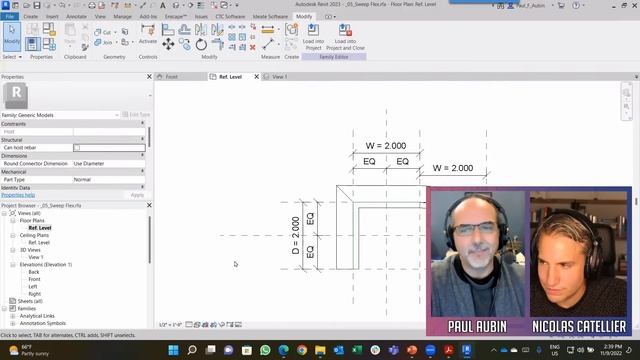Open File Explorer from the taskbar
Image resolution: width=640 pixels, height=360 pixels.
(x=320, y=350)
